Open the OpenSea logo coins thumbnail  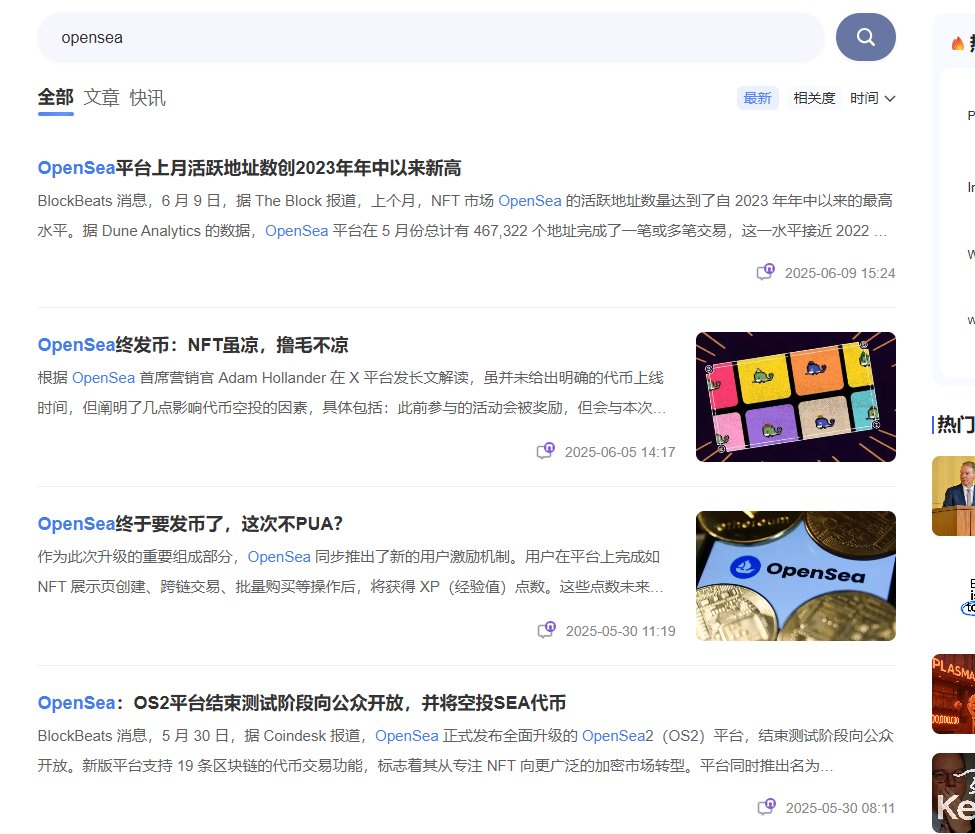(x=795, y=576)
